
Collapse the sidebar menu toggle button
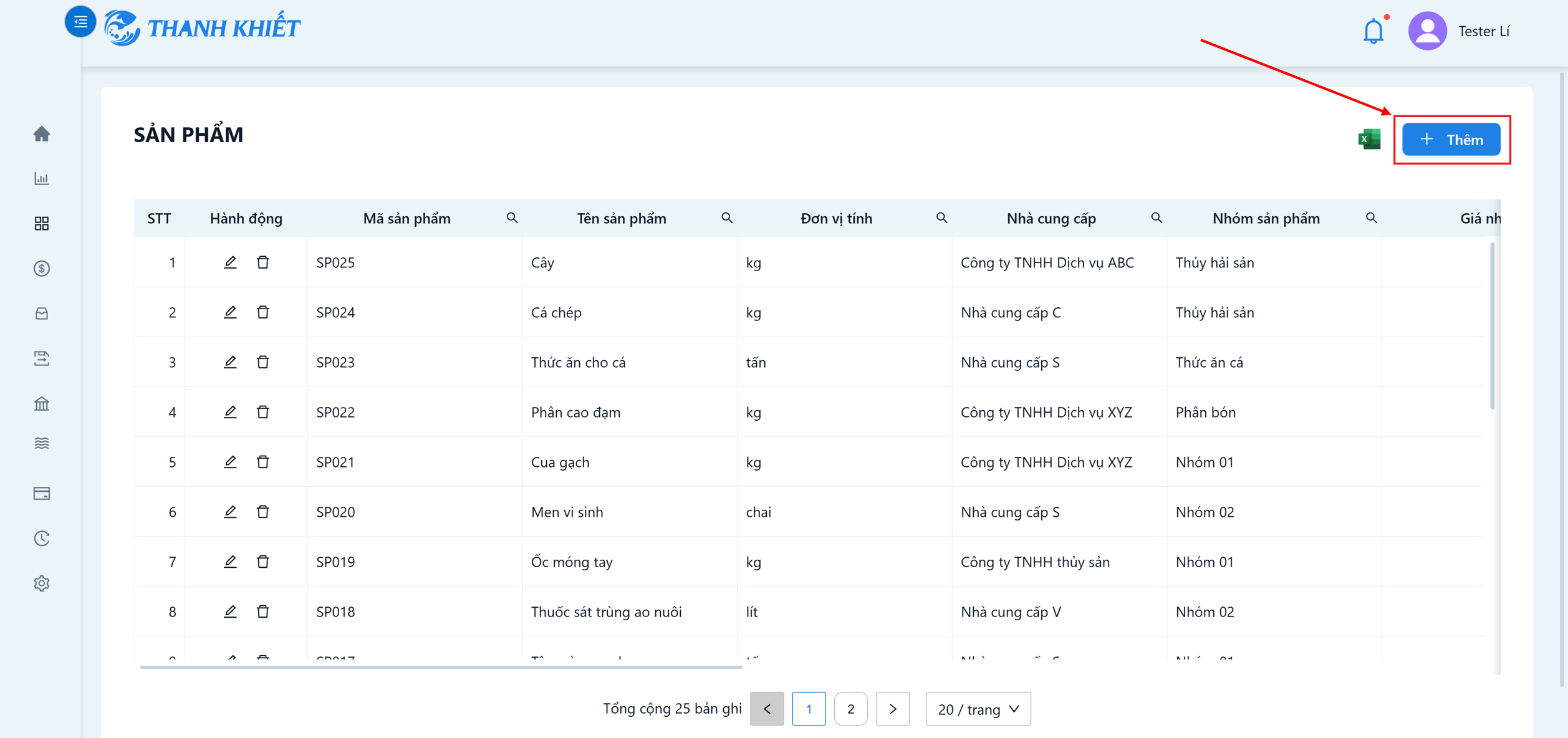pyautogui.click(x=80, y=22)
